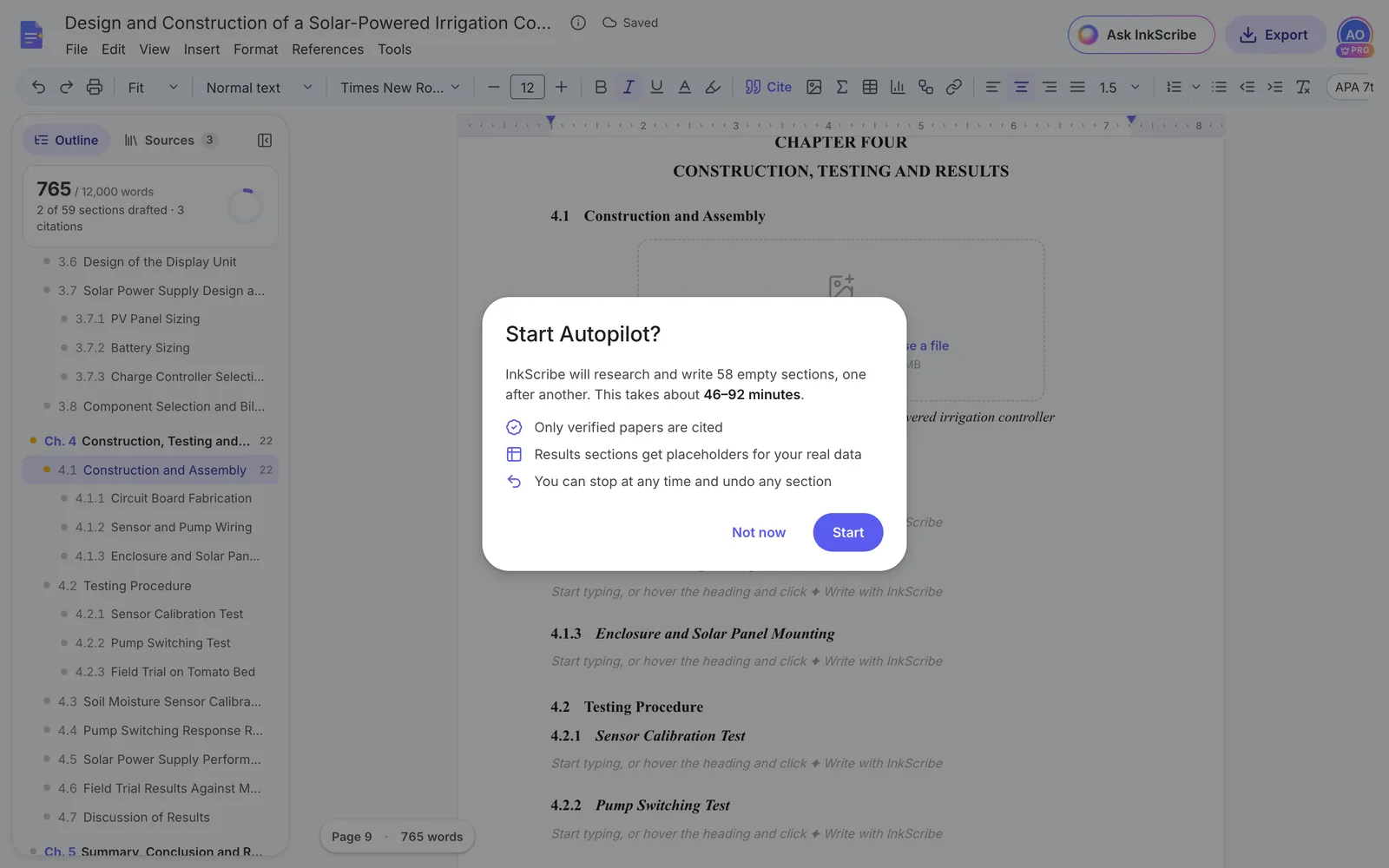1389x868 pixels.
Task: Insert an image using toolbar icon
Action: 813,87
